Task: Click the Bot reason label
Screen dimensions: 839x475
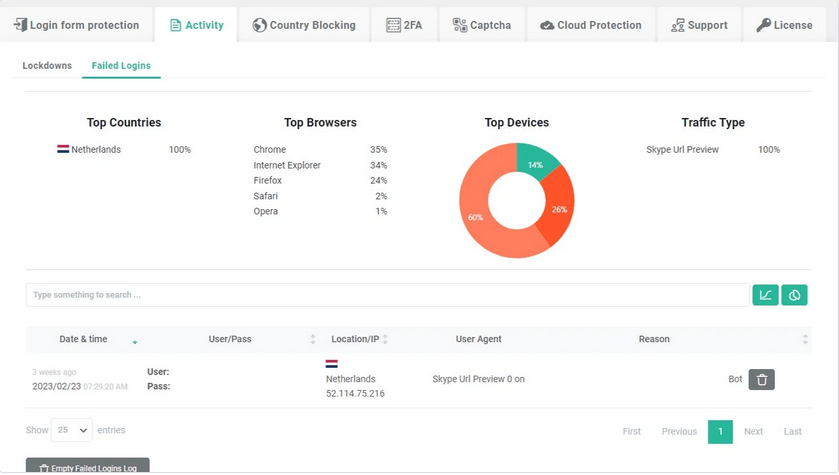Action: point(735,379)
